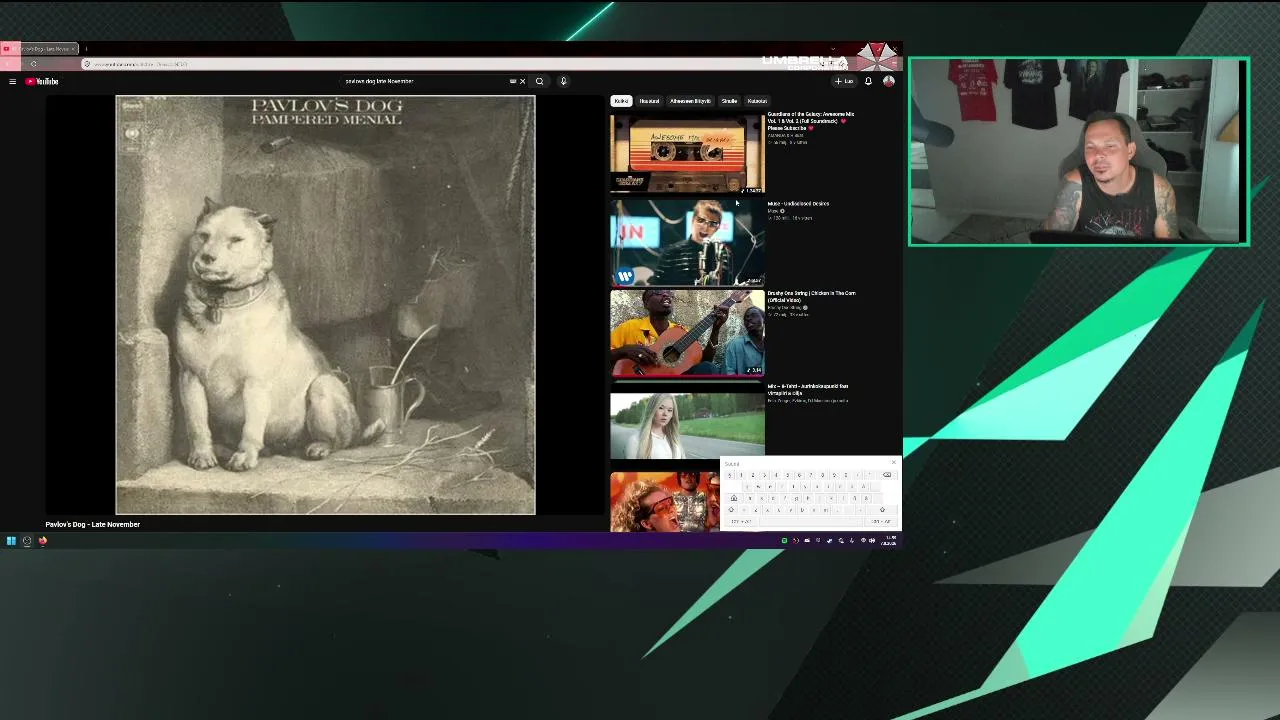Open the YouTube guide hamburger menu
Viewport: 1280px width, 720px height.
point(12,81)
